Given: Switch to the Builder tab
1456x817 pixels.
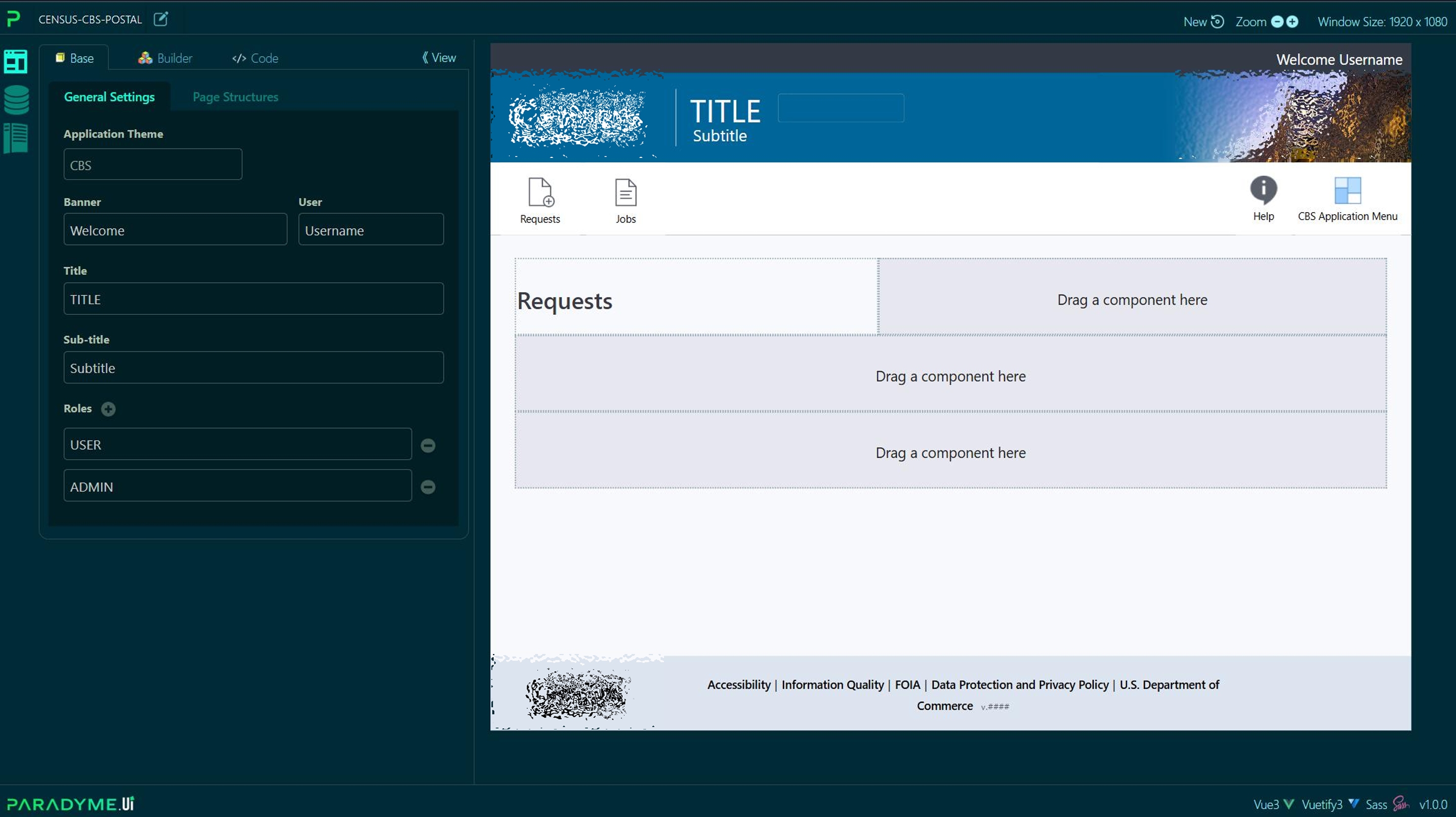Looking at the screenshot, I should pos(165,58).
